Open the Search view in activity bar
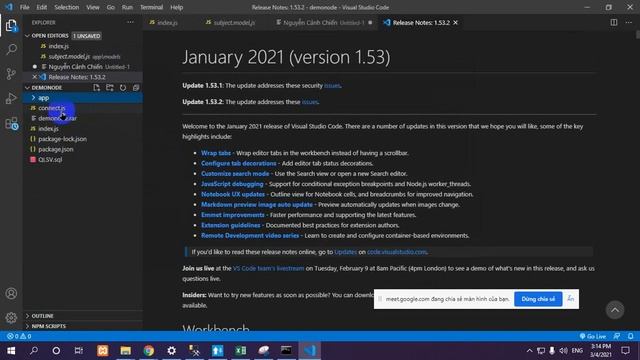This screenshot has height=360, width=640. click(11, 50)
